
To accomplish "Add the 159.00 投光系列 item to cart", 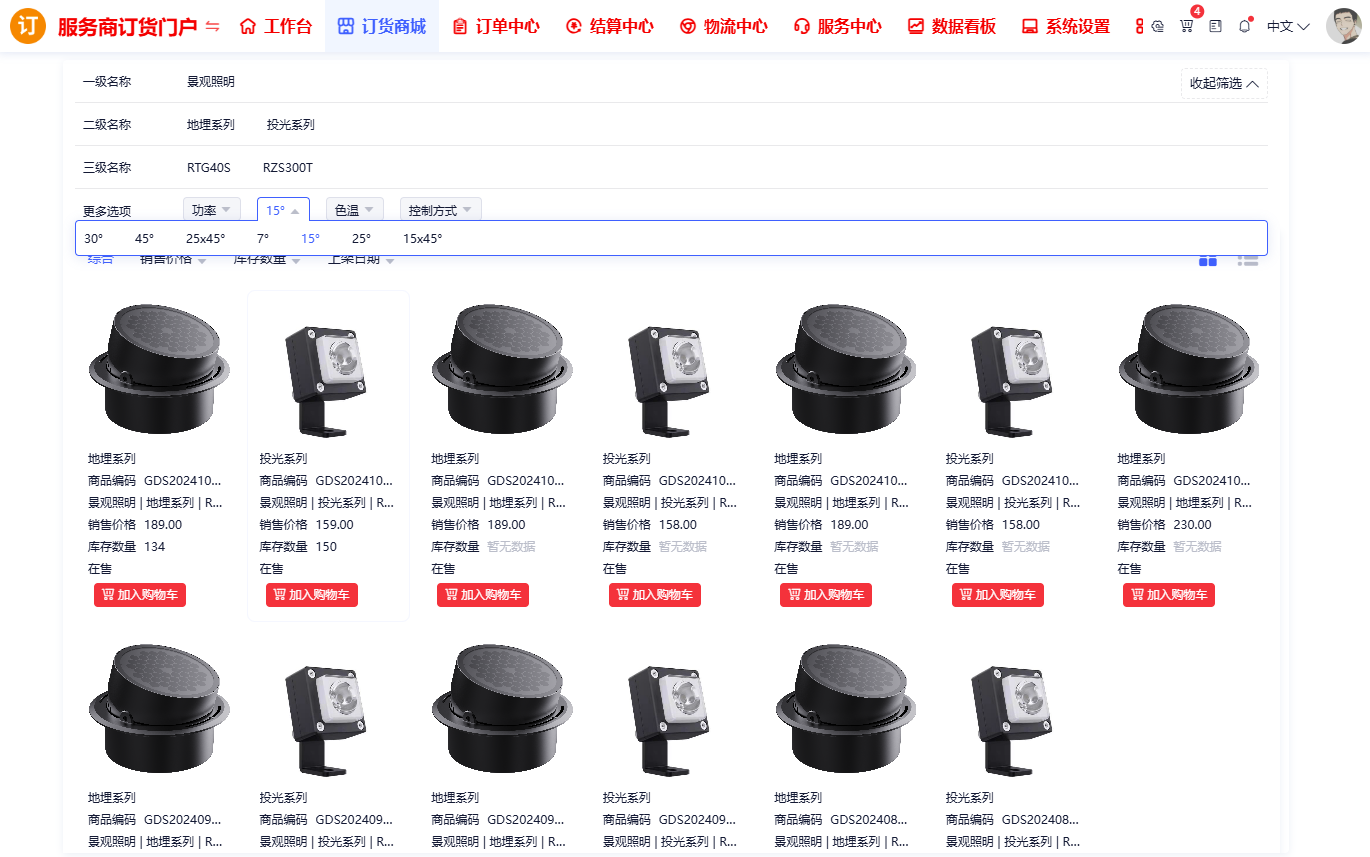I will pyautogui.click(x=312, y=595).
